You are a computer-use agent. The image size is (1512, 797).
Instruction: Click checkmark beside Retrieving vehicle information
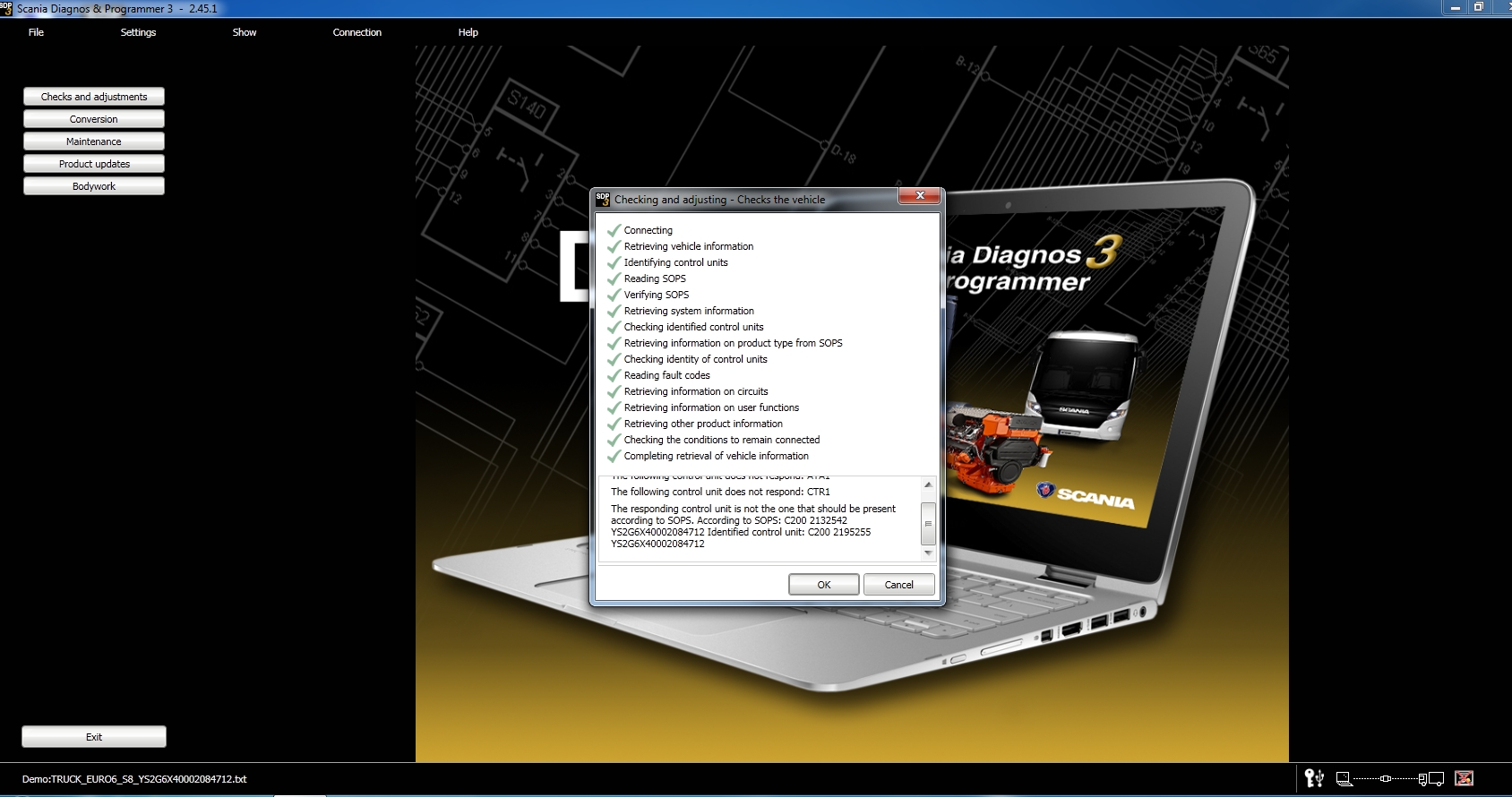614,246
